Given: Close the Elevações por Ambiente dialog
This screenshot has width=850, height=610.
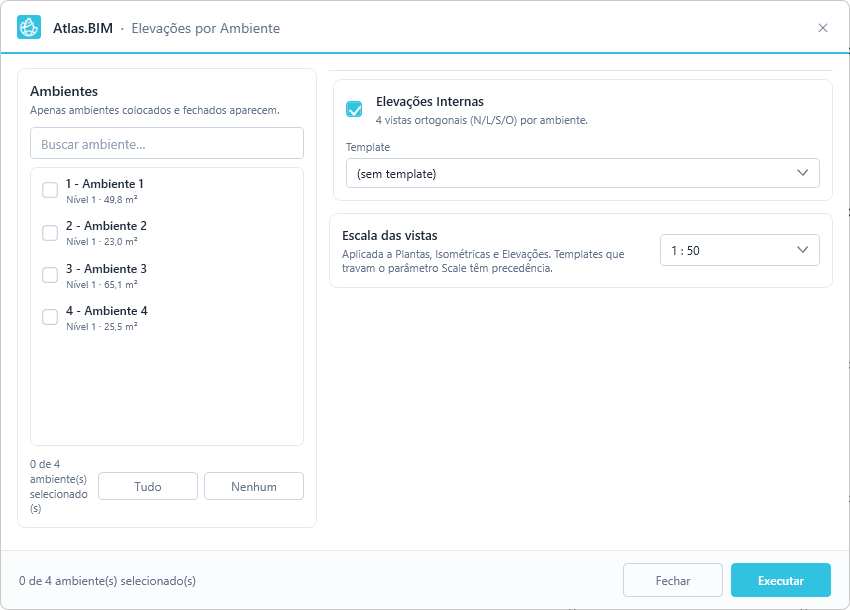Looking at the screenshot, I should (822, 28).
